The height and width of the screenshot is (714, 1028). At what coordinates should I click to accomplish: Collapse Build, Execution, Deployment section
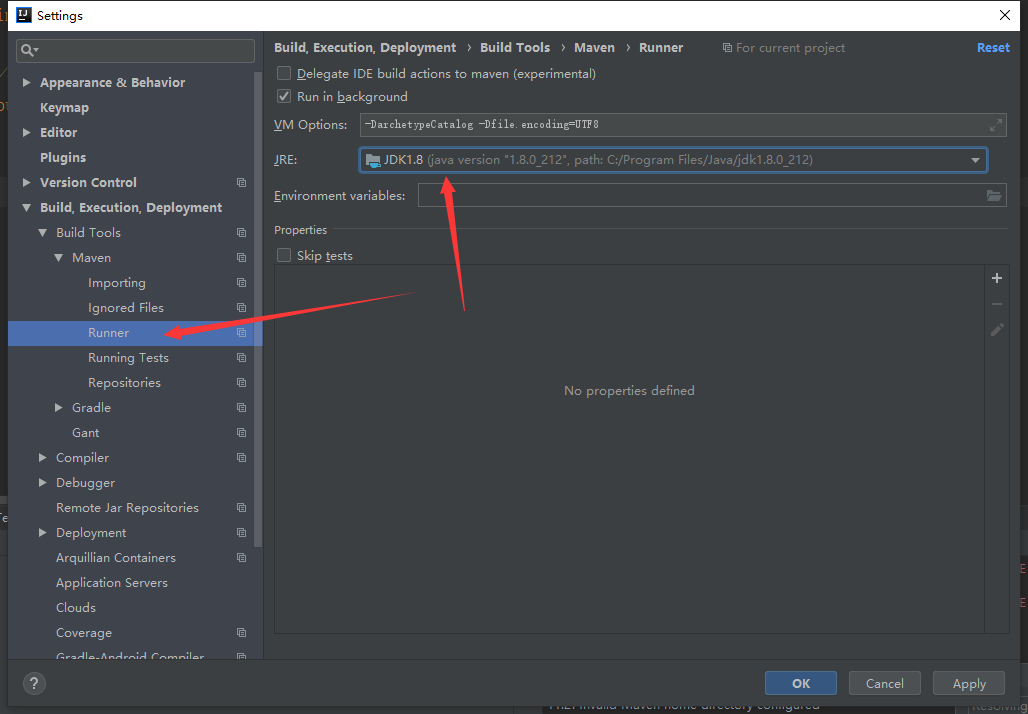point(27,207)
